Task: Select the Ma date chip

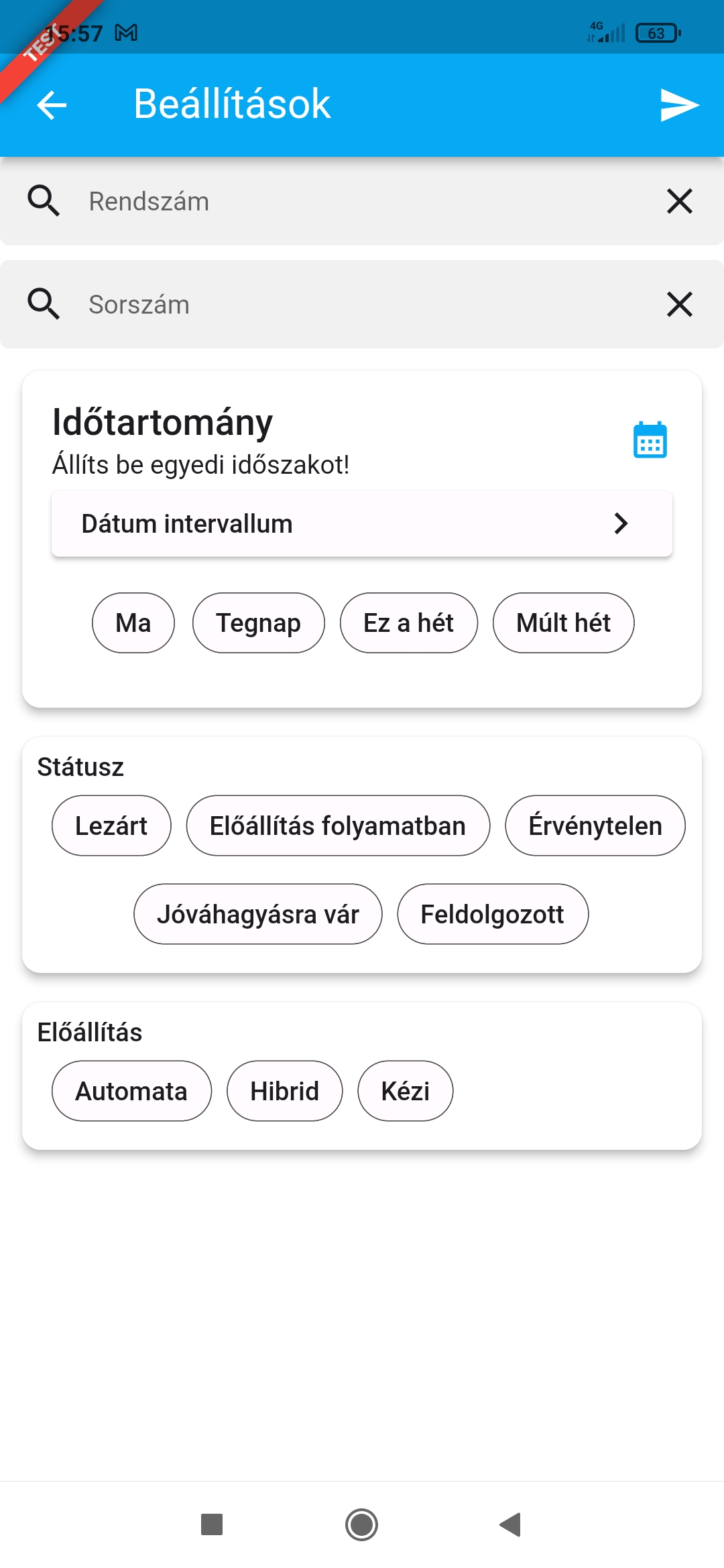Action: click(133, 623)
